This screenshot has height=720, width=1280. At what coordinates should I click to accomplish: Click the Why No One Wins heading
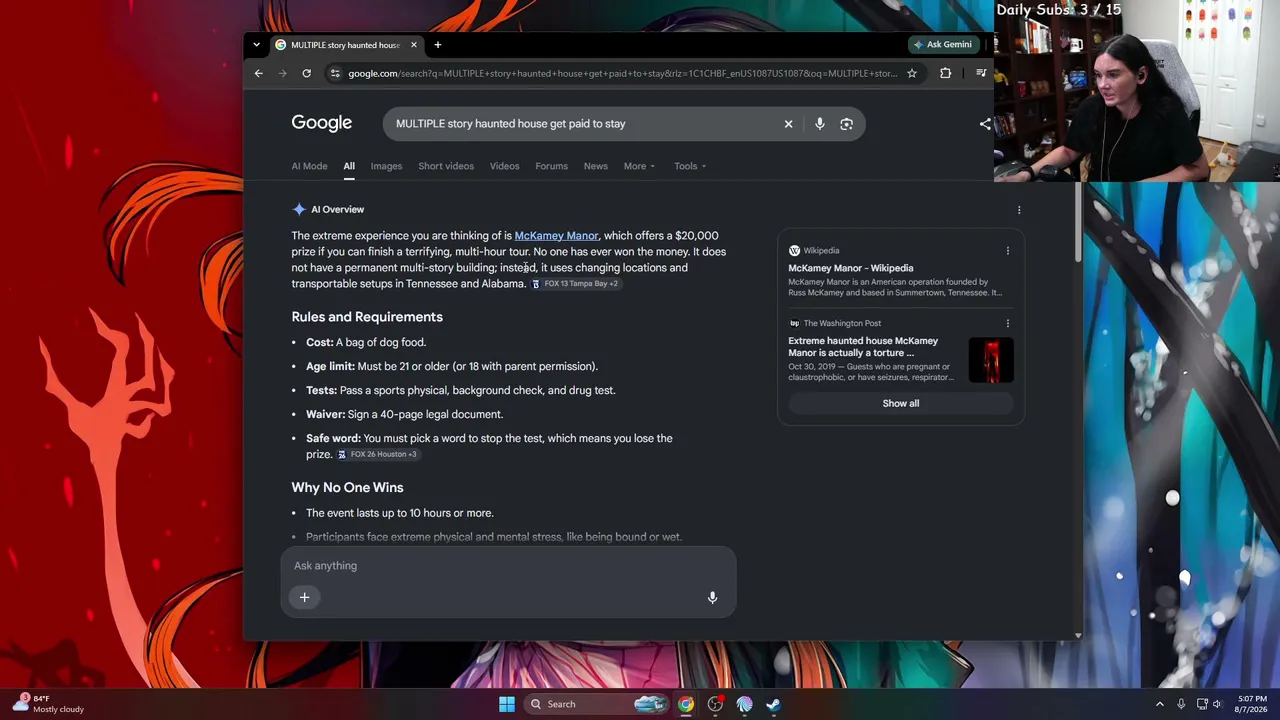coord(347,488)
